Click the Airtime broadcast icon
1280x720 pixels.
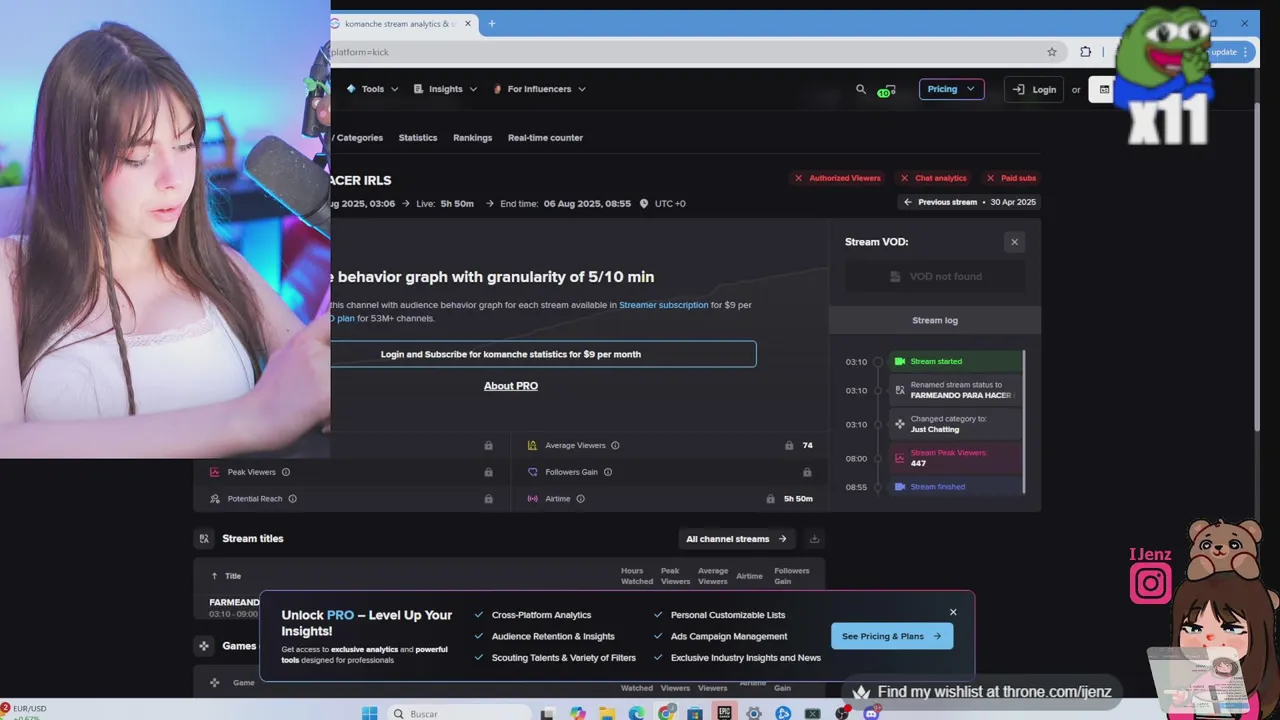point(532,499)
